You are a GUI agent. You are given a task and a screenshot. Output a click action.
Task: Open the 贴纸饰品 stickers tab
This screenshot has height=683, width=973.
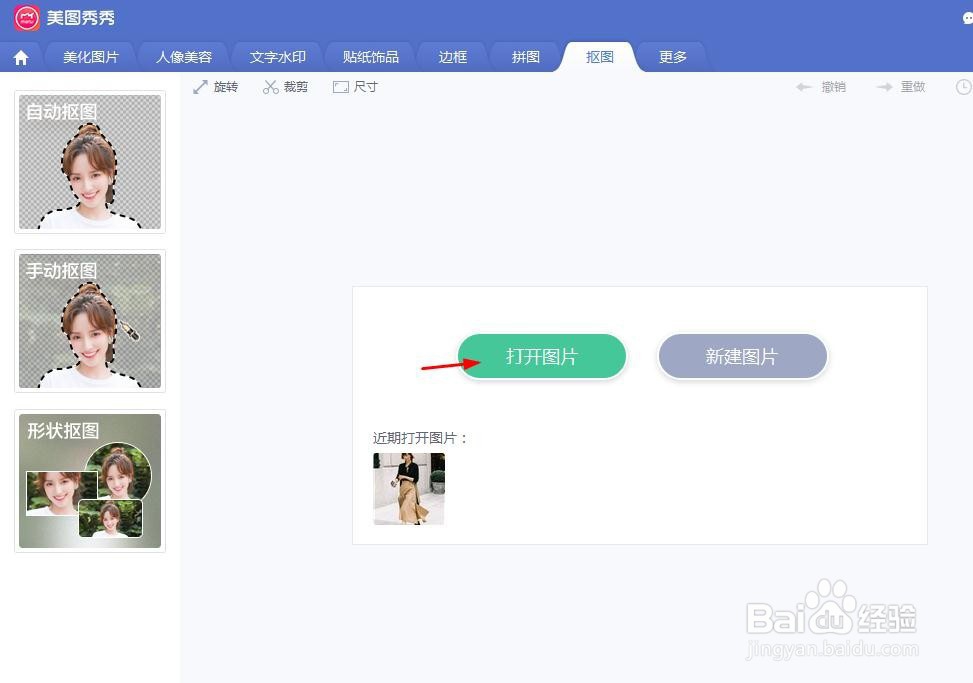(369, 57)
